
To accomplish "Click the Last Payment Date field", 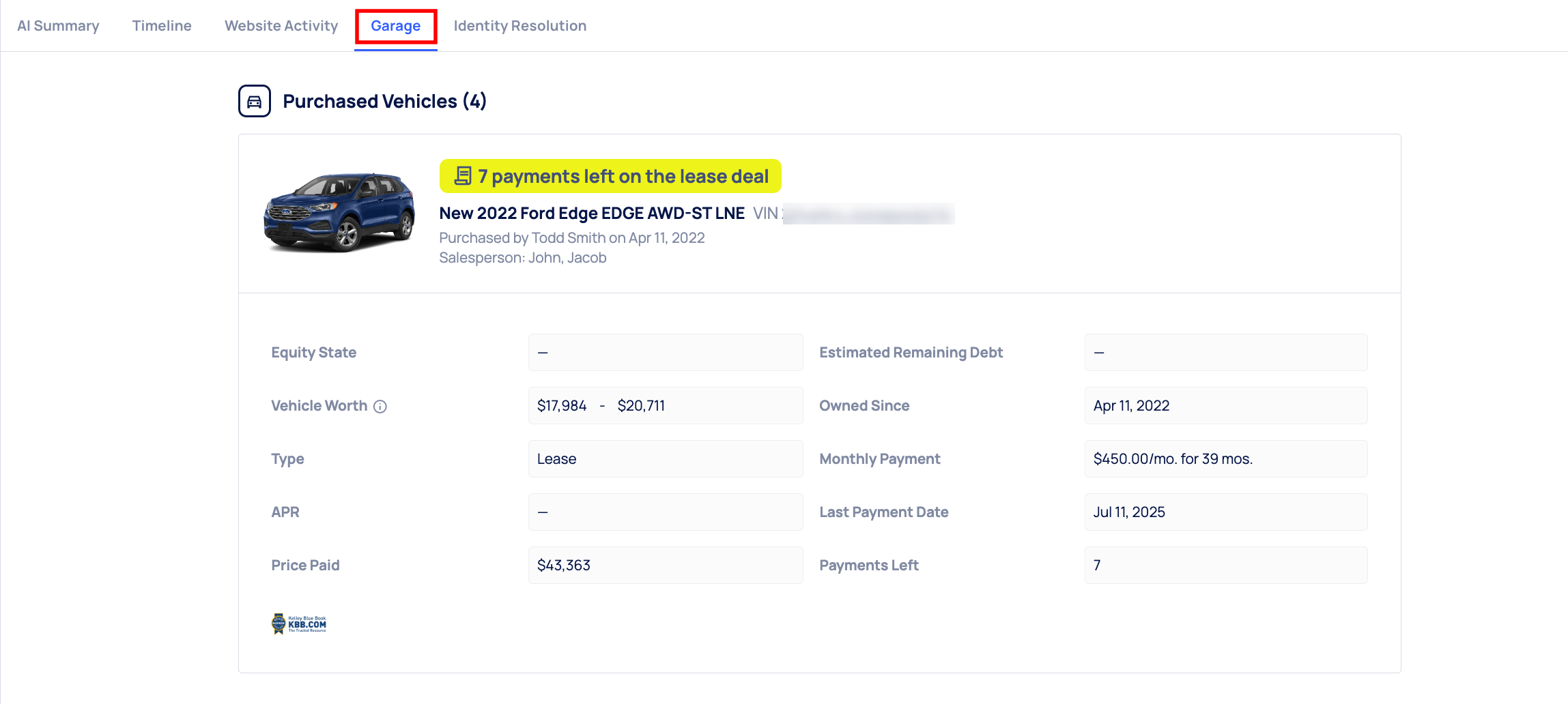I will tap(1225, 512).
